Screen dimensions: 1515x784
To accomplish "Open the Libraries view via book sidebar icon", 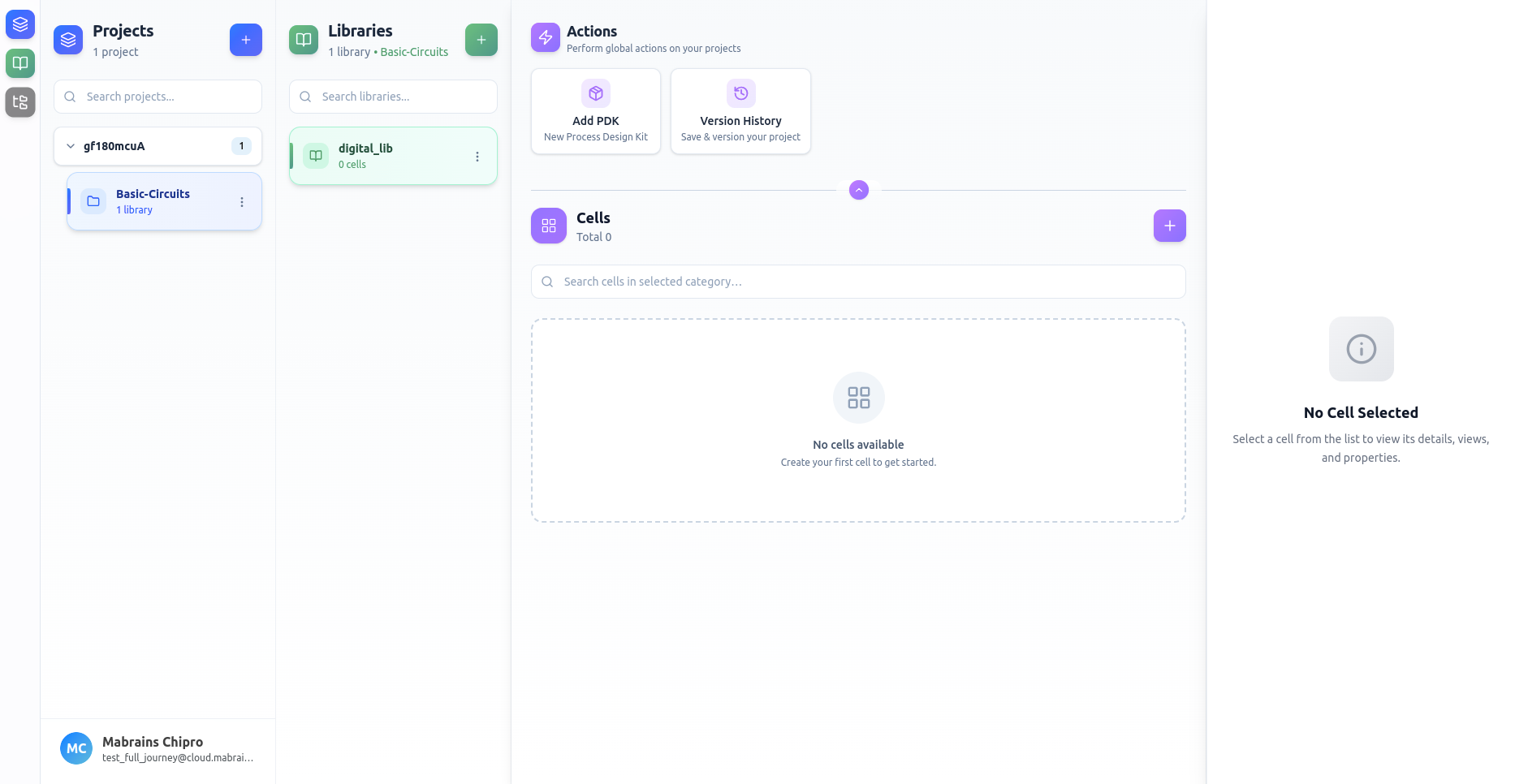I will click(x=19, y=63).
